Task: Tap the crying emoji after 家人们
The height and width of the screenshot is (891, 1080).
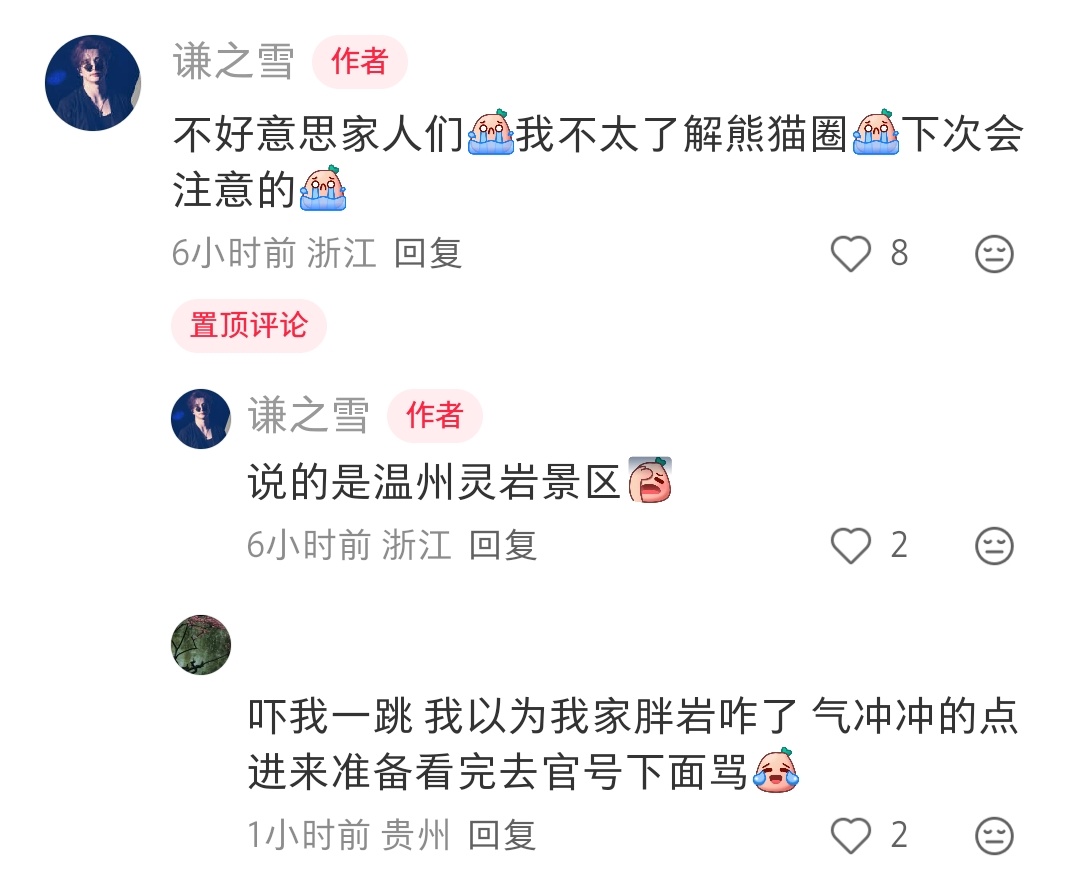Action: pos(490,132)
